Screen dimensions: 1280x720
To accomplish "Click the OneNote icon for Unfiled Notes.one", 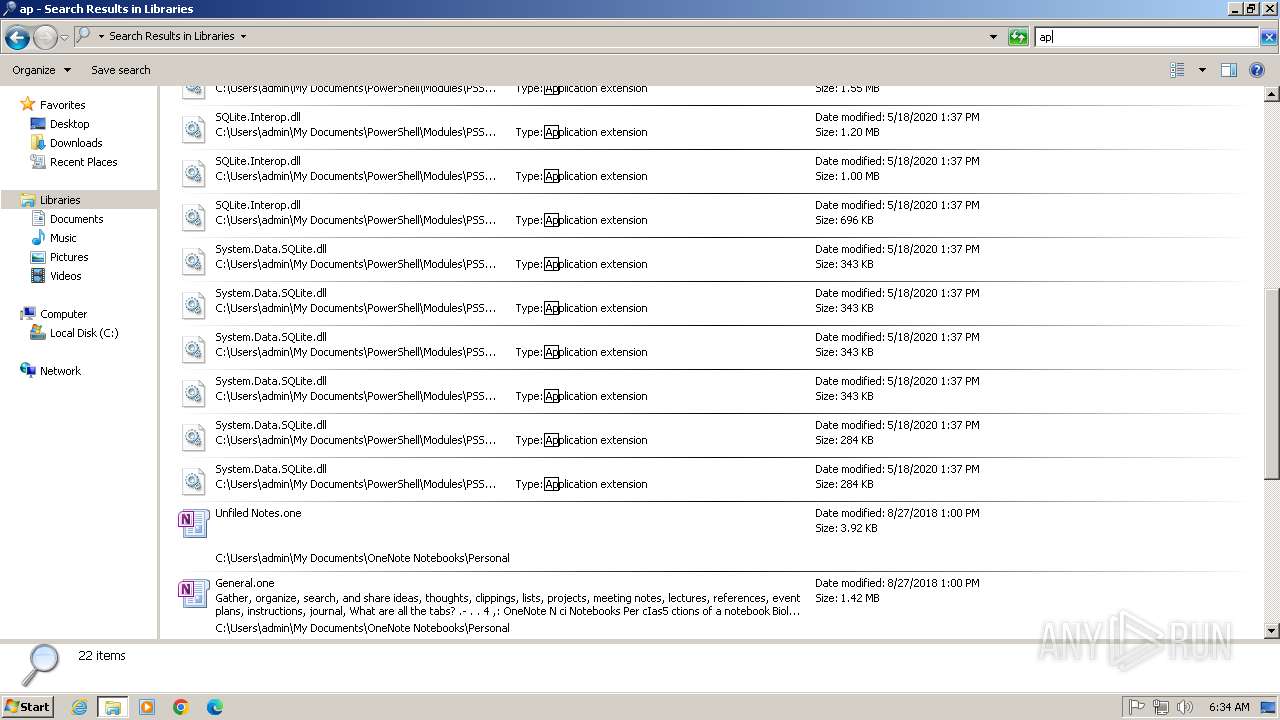I will (x=193, y=523).
